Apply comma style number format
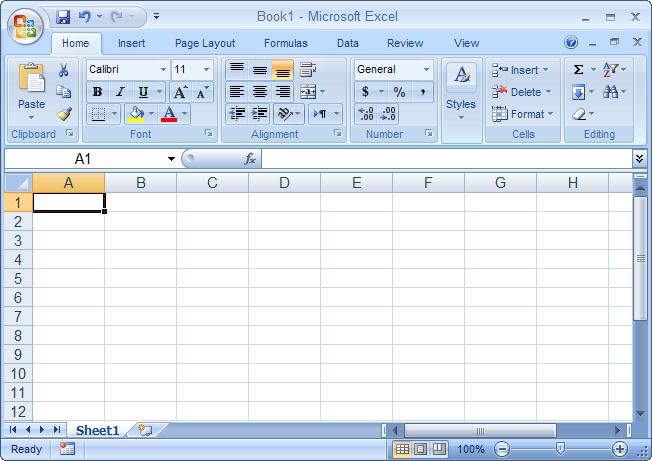 point(422,92)
